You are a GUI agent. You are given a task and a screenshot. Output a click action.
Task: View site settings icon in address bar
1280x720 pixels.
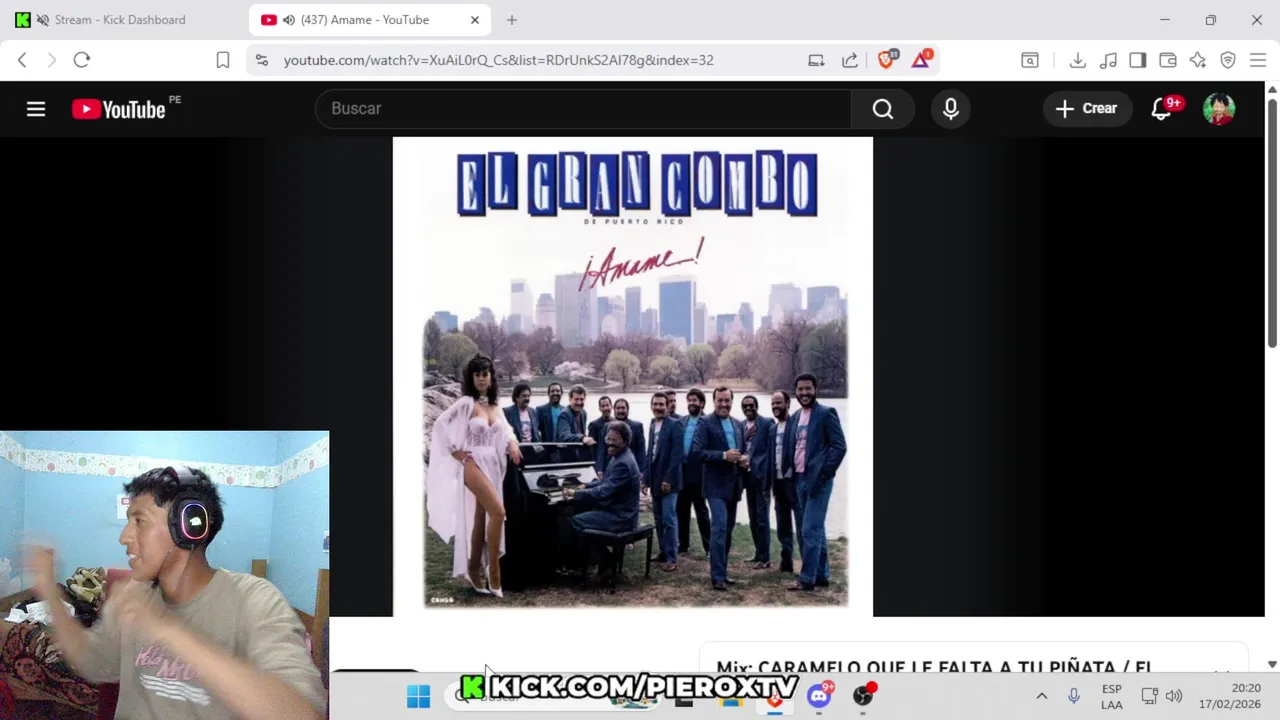coord(262,60)
